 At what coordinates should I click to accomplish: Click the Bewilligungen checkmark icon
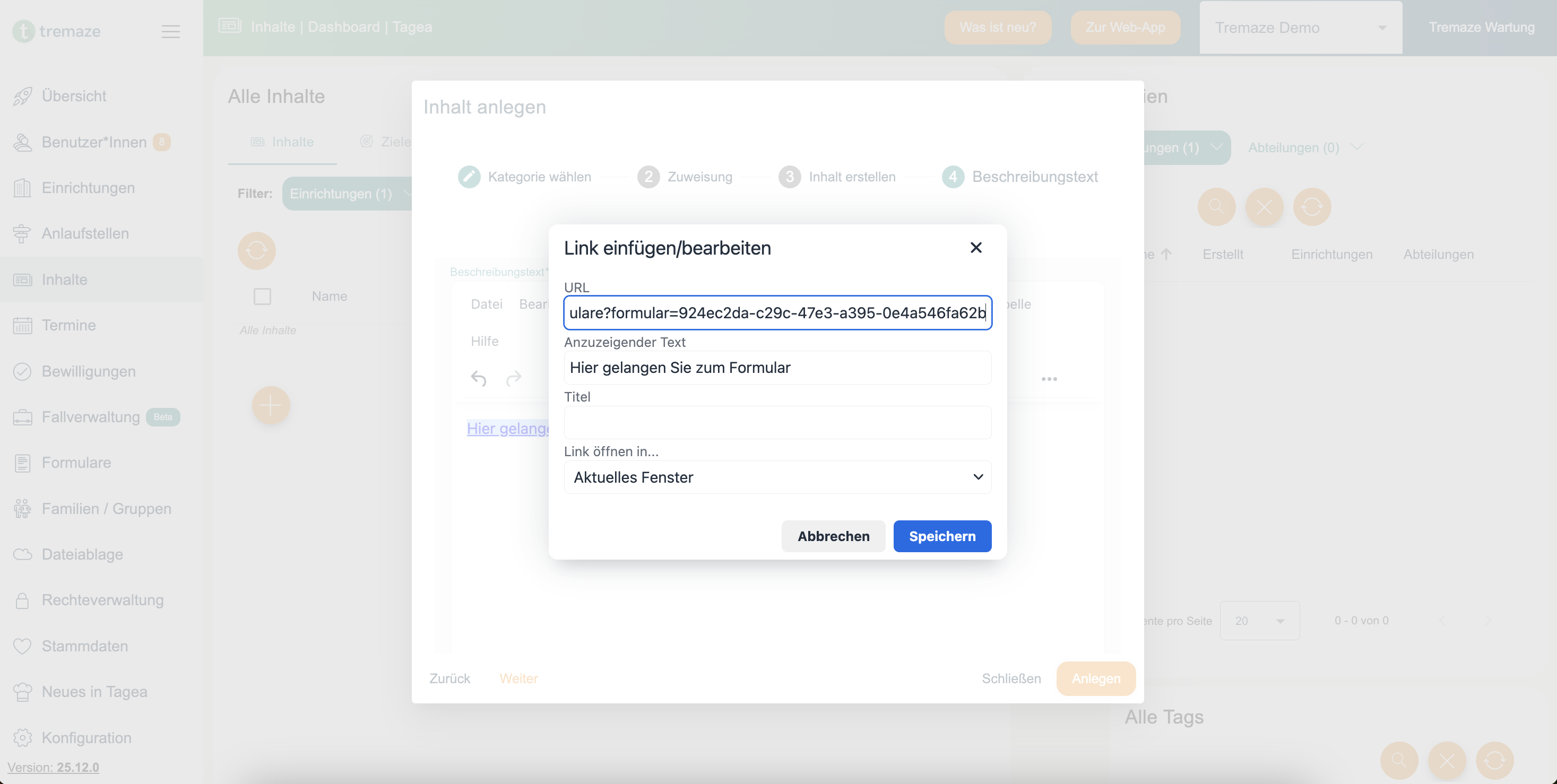click(x=22, y=371)
